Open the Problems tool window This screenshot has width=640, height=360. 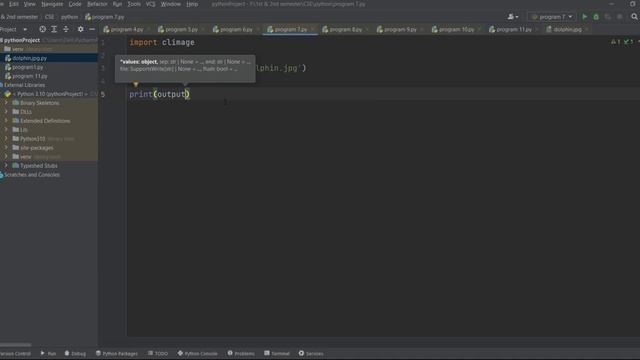pos(241,353)
